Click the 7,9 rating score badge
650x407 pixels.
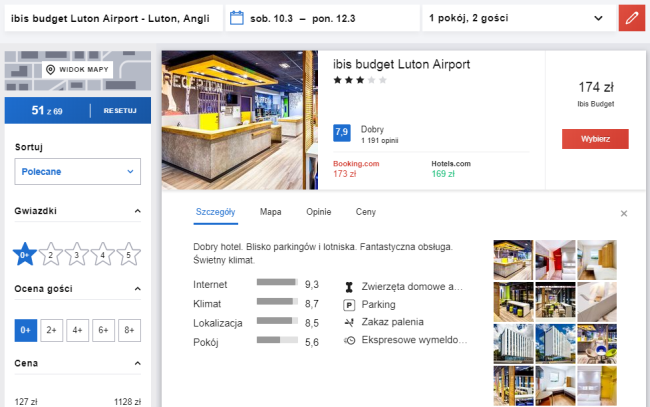tap(342, 133)
